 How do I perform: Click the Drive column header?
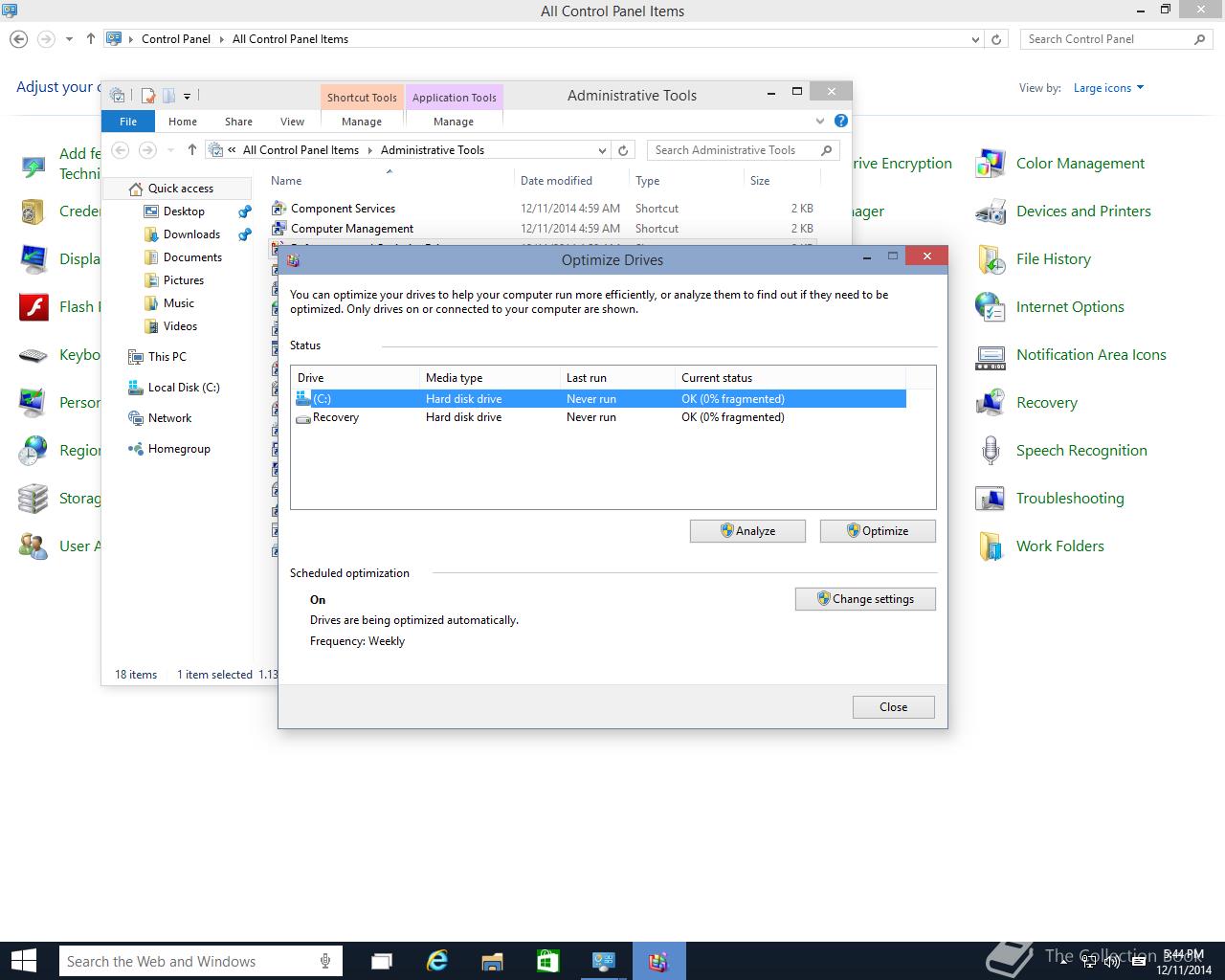(355, 378)
